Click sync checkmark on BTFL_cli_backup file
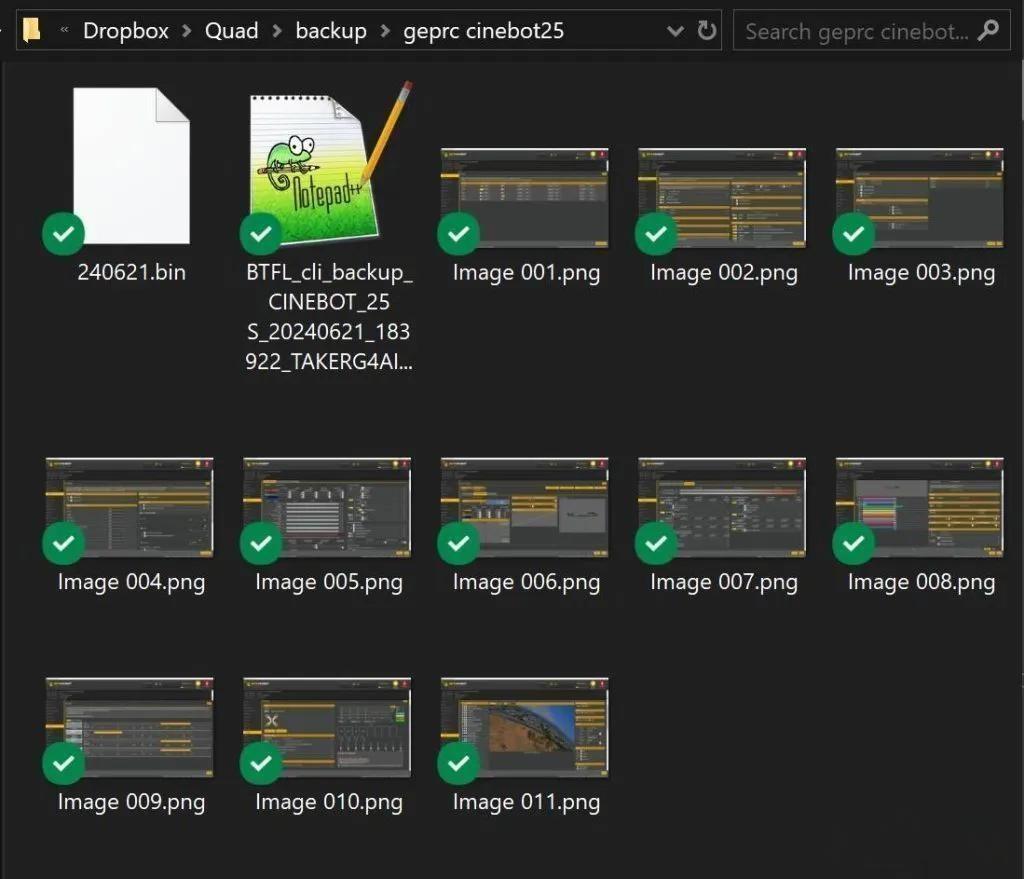This screenshot has height=879, width=1024. (x=261, y=234)
